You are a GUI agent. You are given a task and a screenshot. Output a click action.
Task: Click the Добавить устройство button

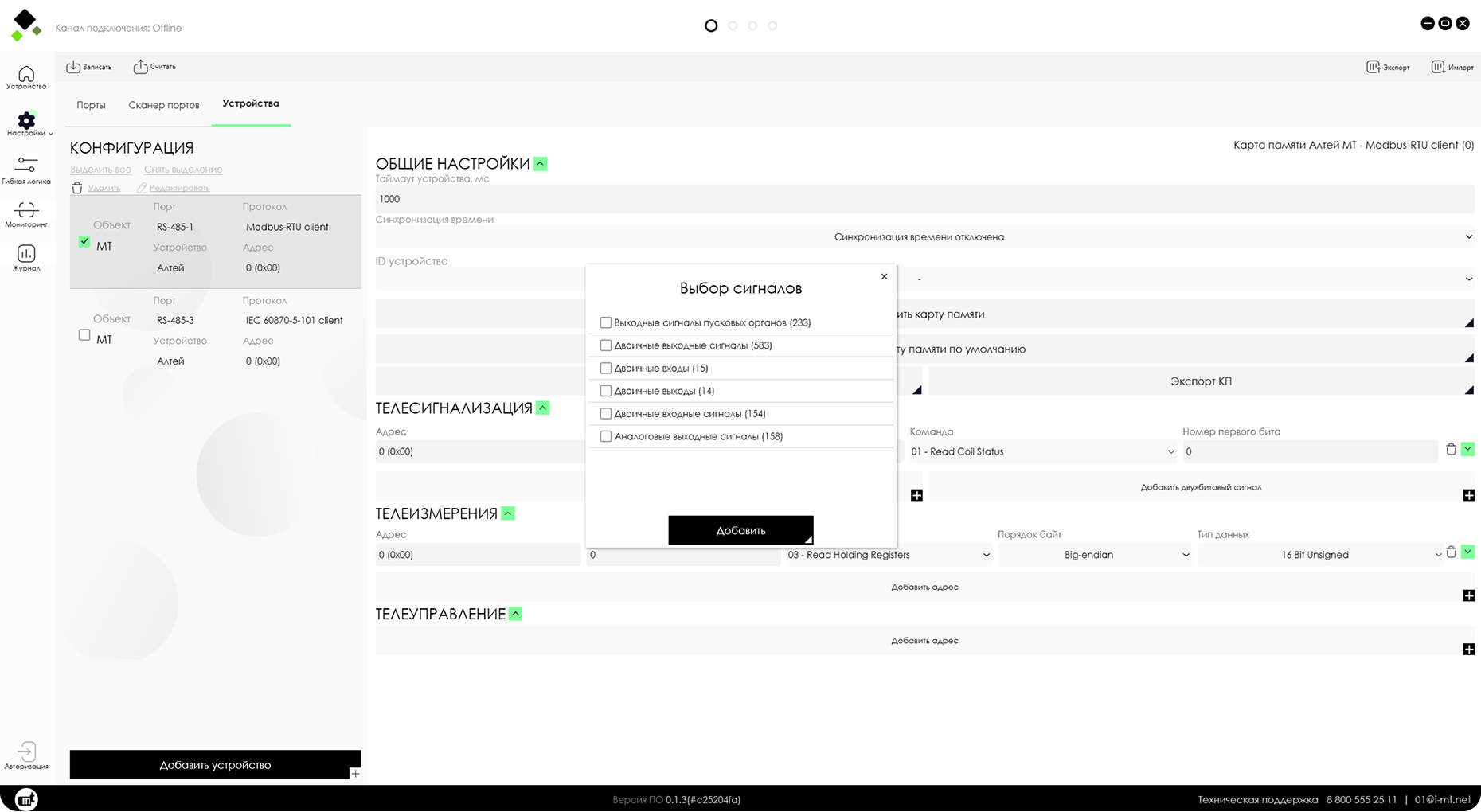215,765
